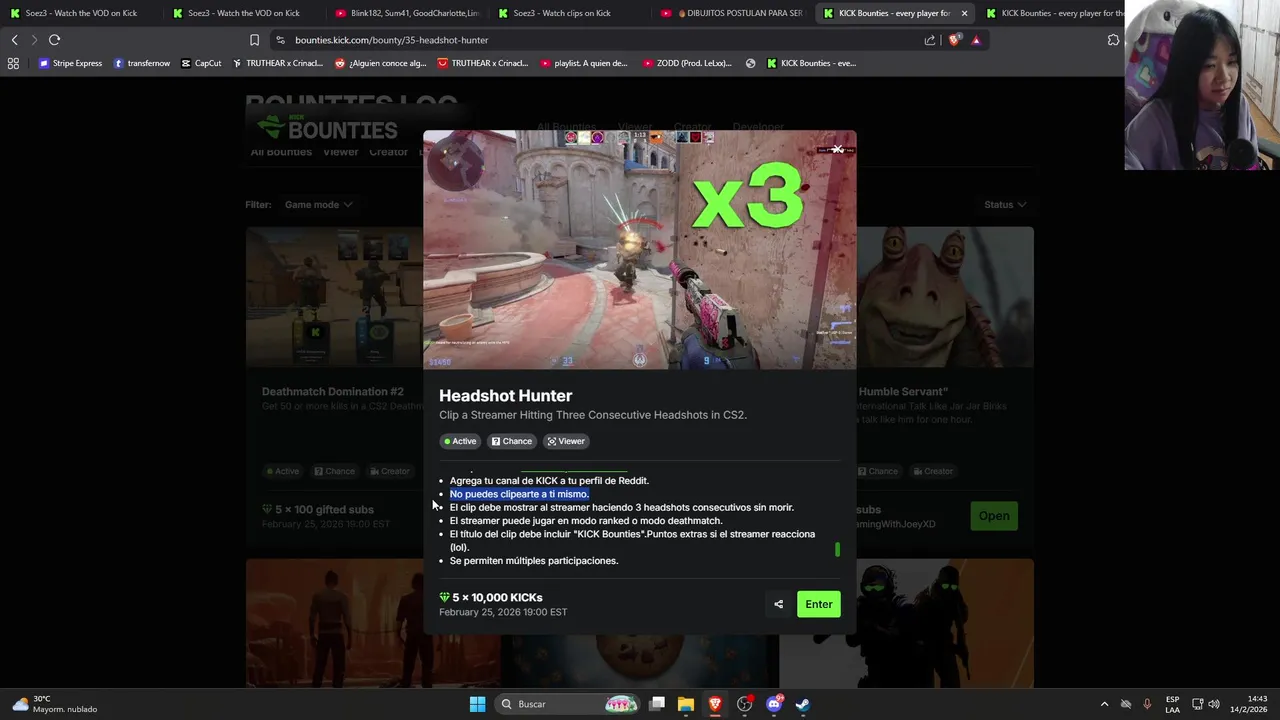Open the CapCut bookmark
This screenshot has height=720, width=1280.
tap(201, 63)
